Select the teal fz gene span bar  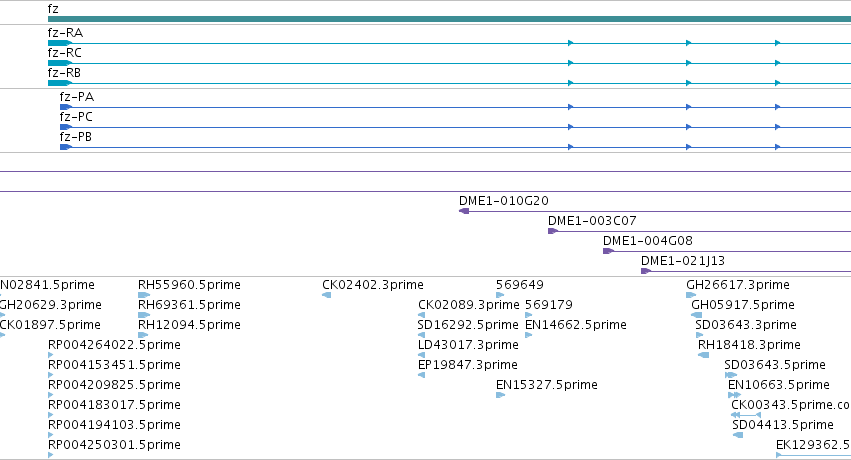449,19
